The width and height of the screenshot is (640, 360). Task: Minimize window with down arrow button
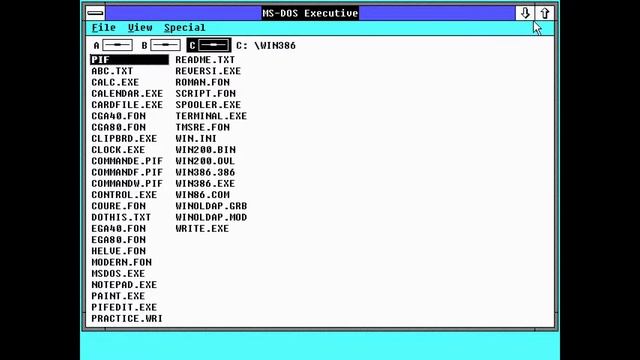(x=525, y=13)
